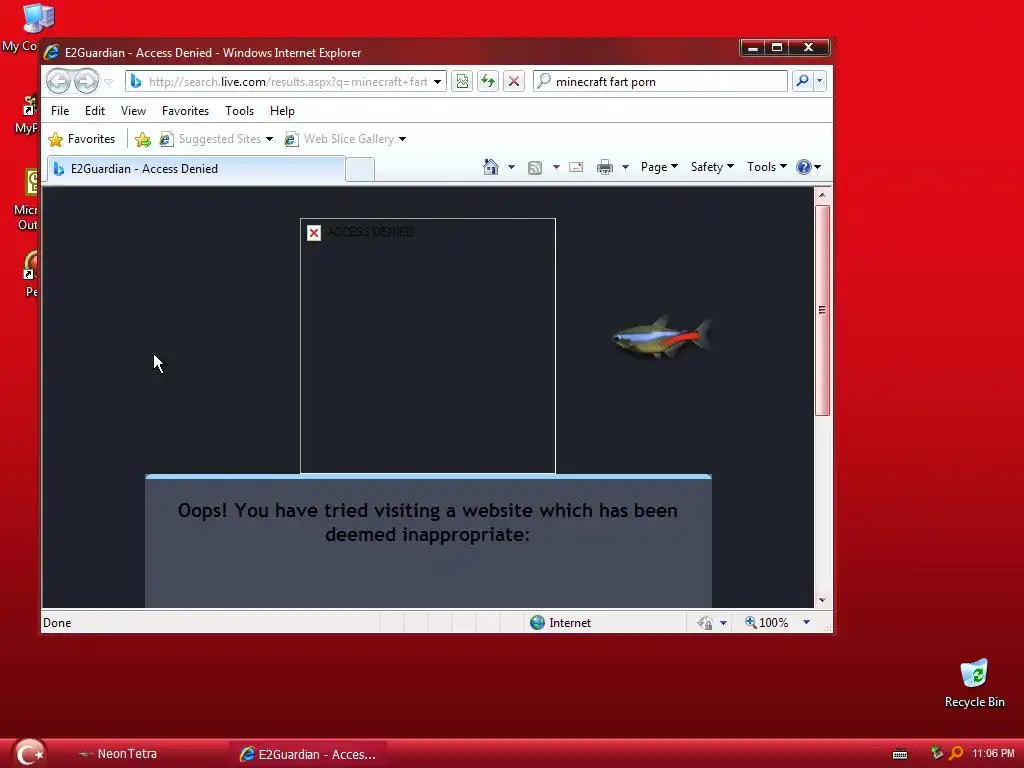Click the Favorites star button

[x=82, y=139]
